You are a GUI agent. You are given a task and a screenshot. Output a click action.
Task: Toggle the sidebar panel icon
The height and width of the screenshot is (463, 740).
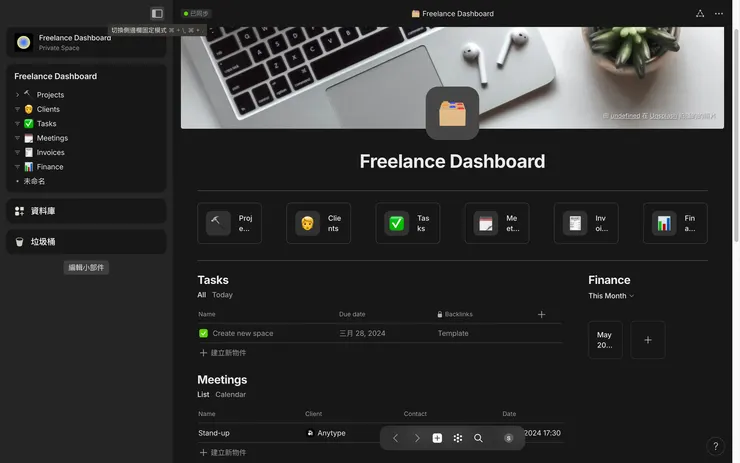(x=157, y=13)
